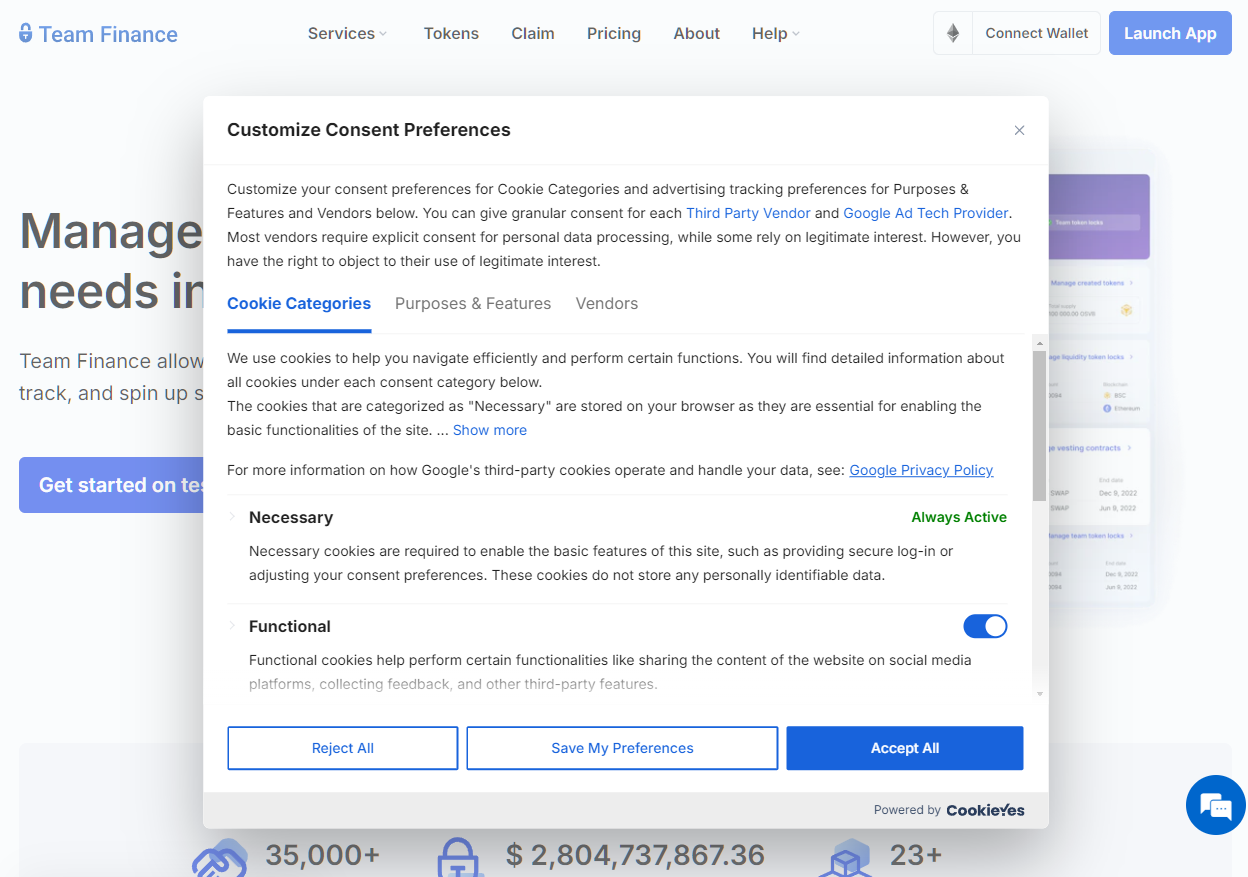Open the Help dropdown menu
The height and width of the screenshot is (877, 1248).
coord(774,33)
